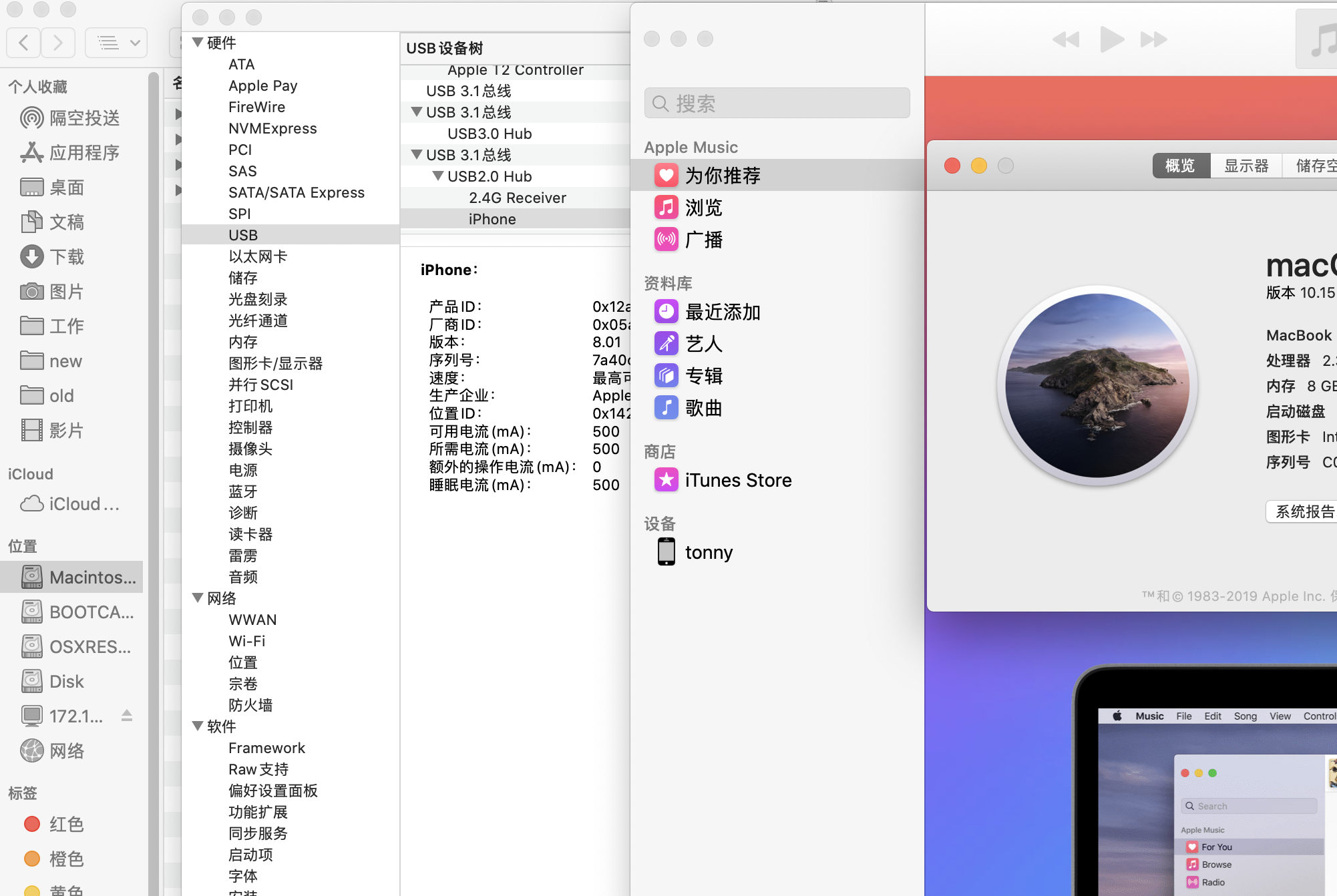The image size is (1337, 896).
Task: Eject the 172.1... network volume
Action: point(127,716)
